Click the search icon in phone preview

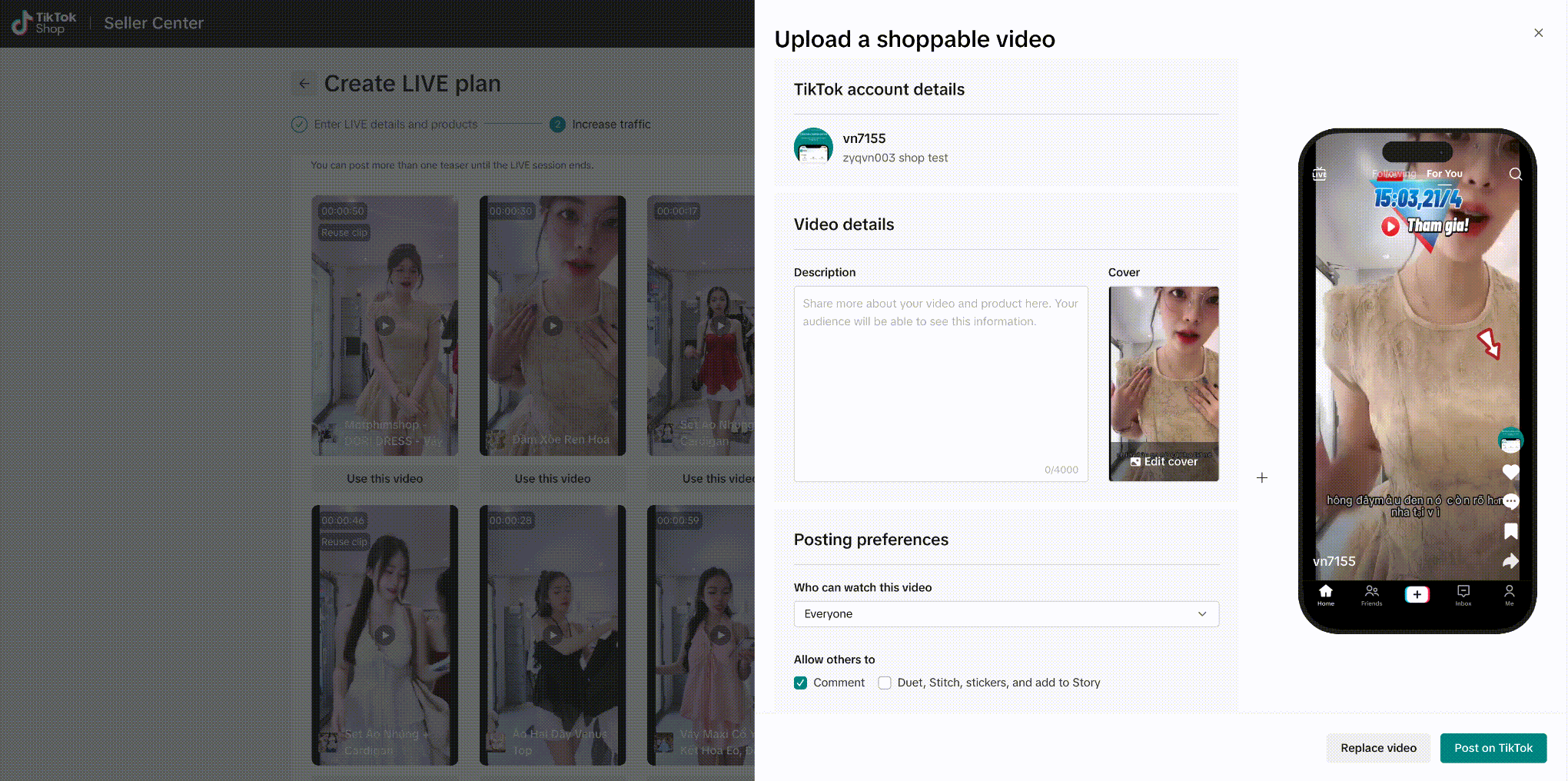(1515, 174)
